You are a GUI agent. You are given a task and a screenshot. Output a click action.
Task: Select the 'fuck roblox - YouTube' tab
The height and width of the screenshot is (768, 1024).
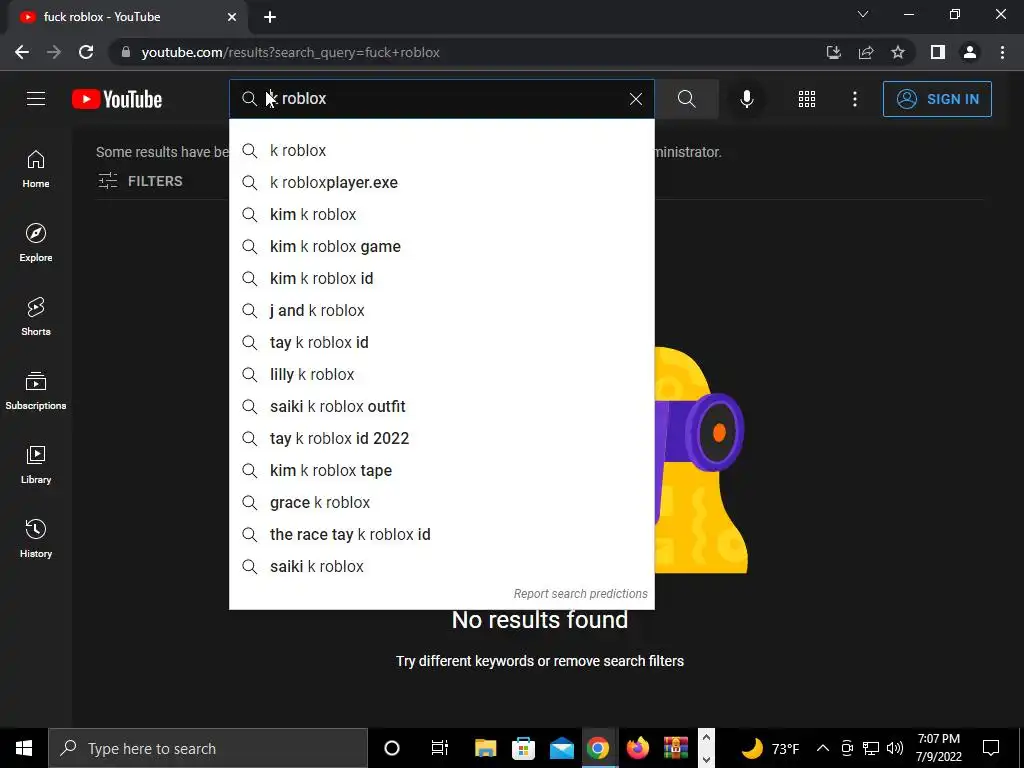click(127, 17)
